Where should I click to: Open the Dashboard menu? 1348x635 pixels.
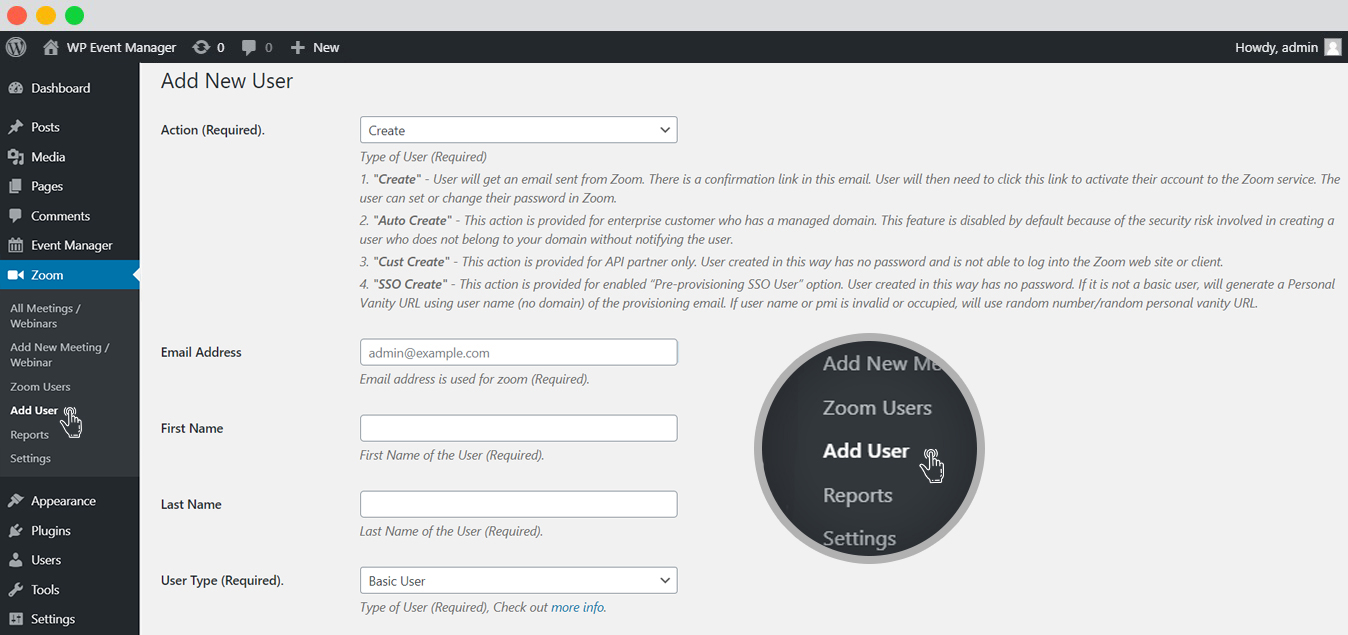(x=60, y=88)
